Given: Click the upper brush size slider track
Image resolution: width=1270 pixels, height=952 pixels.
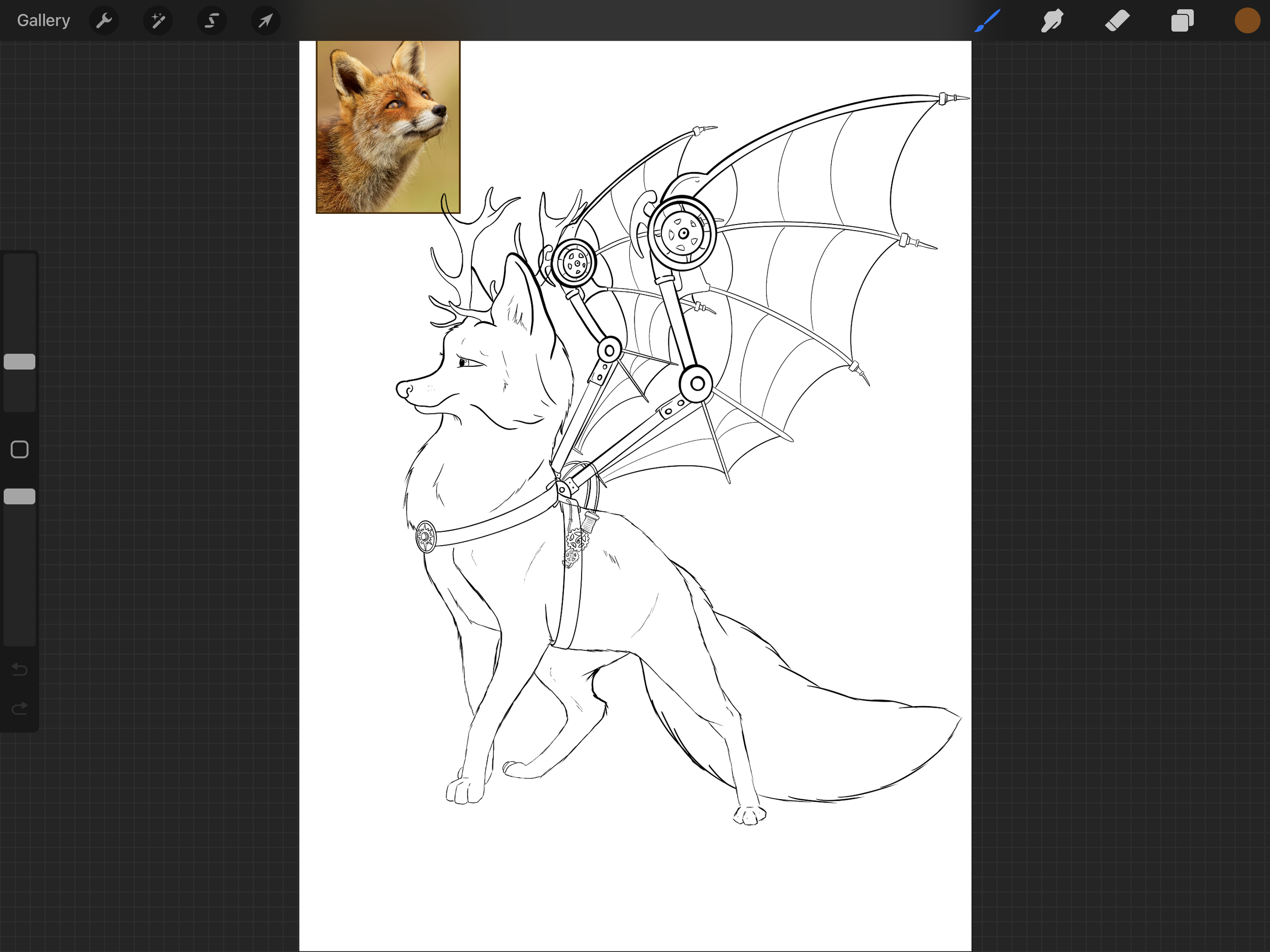Looking at the screenshot, I should tap(19, 299).
